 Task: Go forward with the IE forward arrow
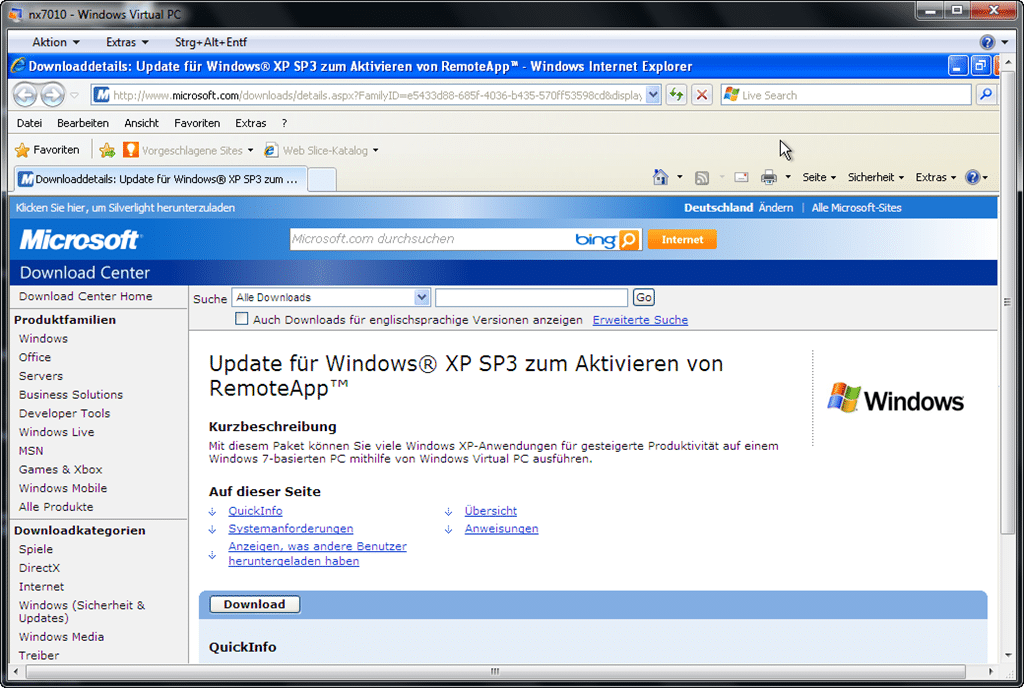click(x=52, y=95)
